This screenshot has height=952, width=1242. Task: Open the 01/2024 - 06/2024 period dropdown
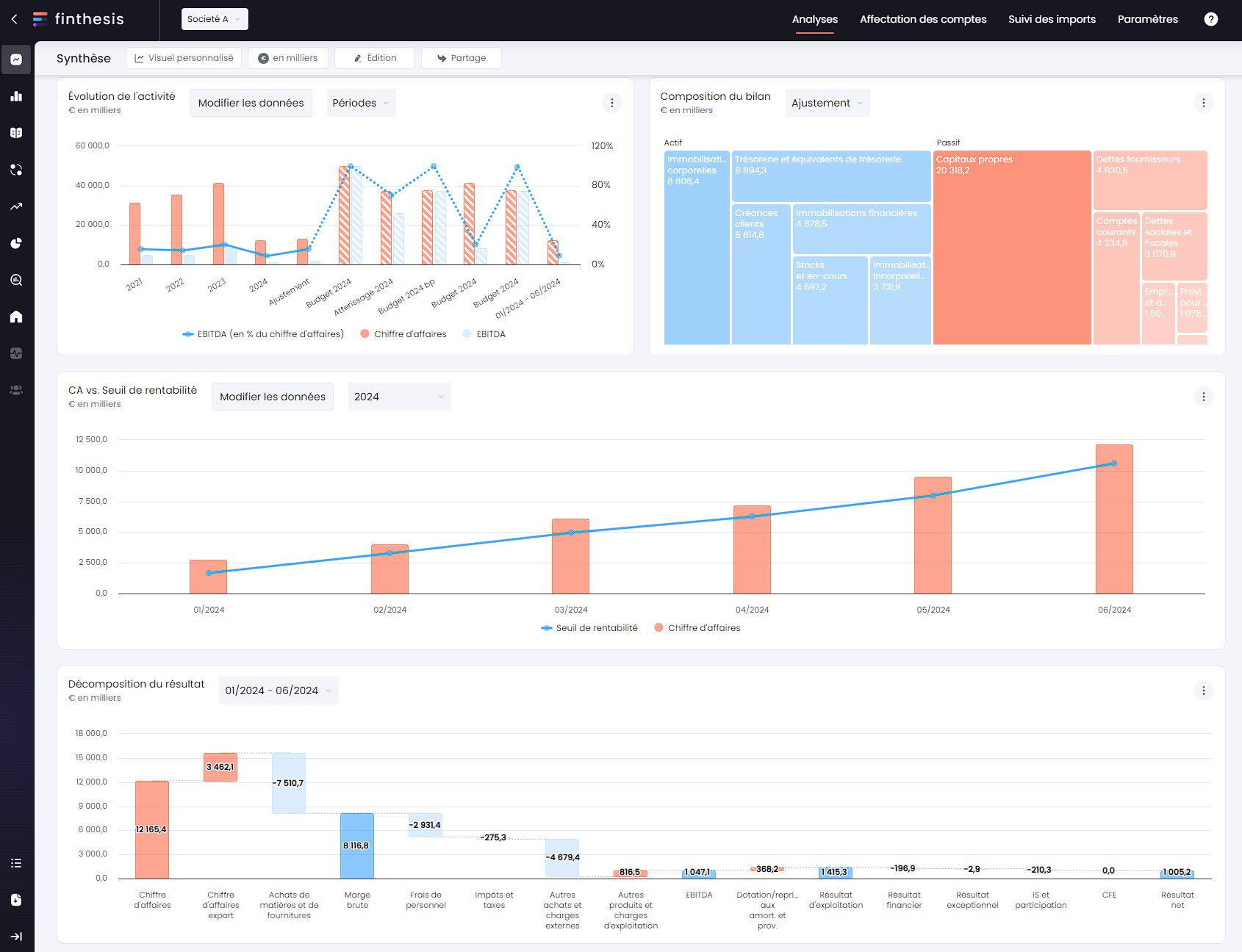tap(279, 690)
